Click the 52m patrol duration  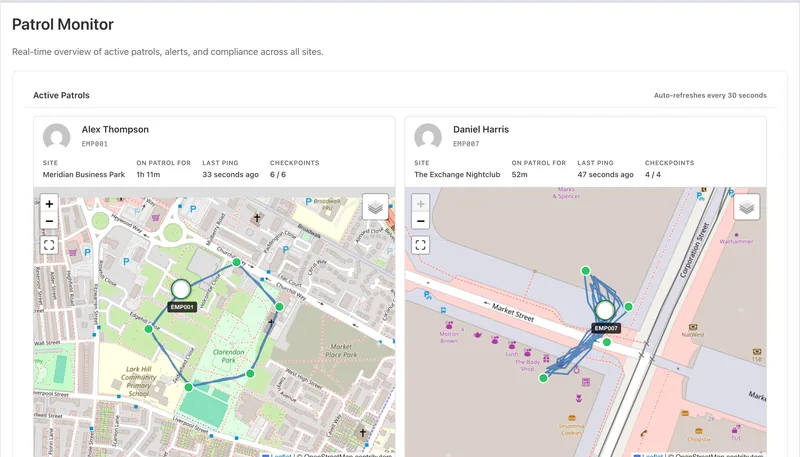click(519, 174)
